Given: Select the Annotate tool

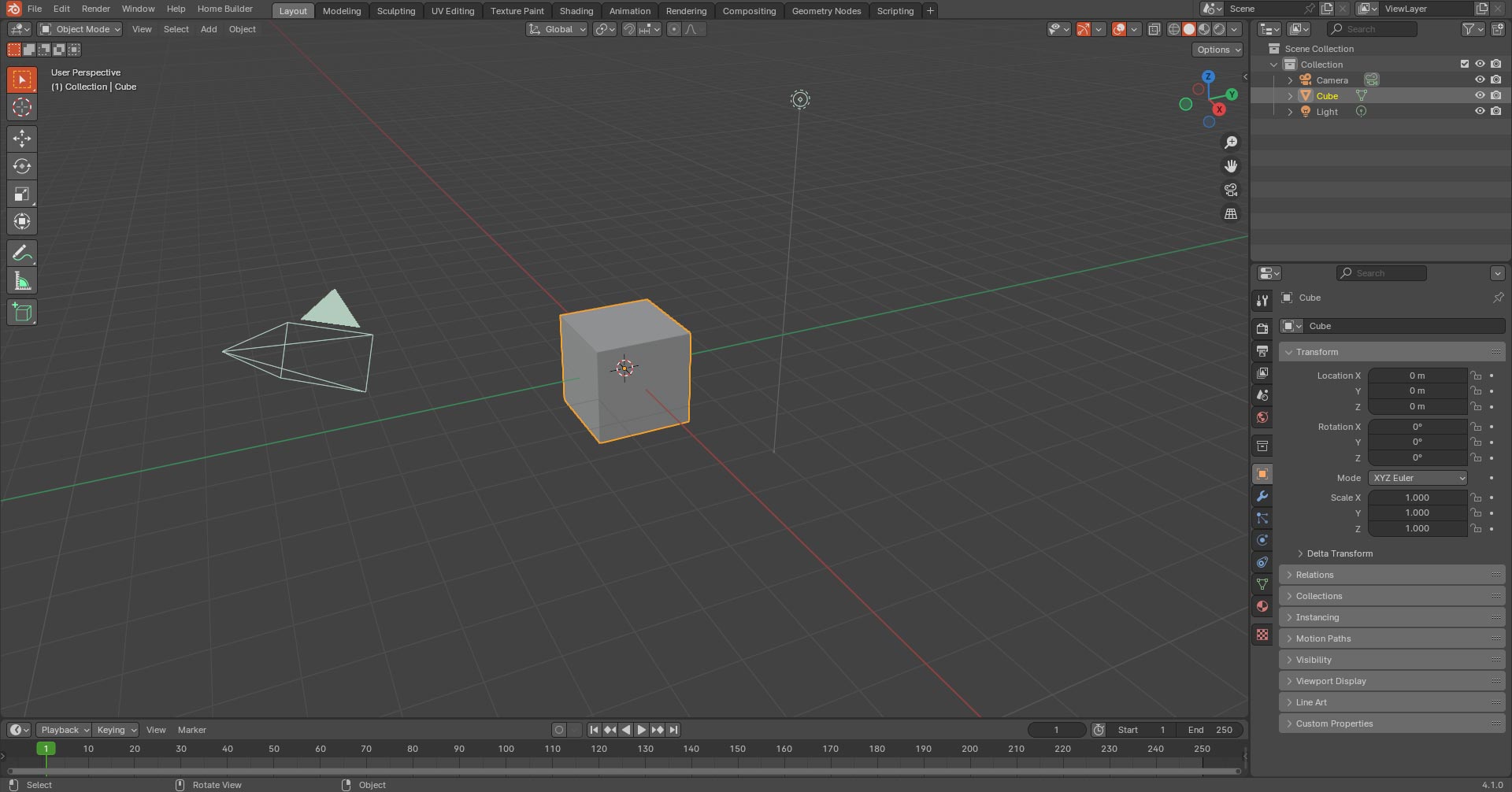Looking at the screenshot, I should (22, 252).
